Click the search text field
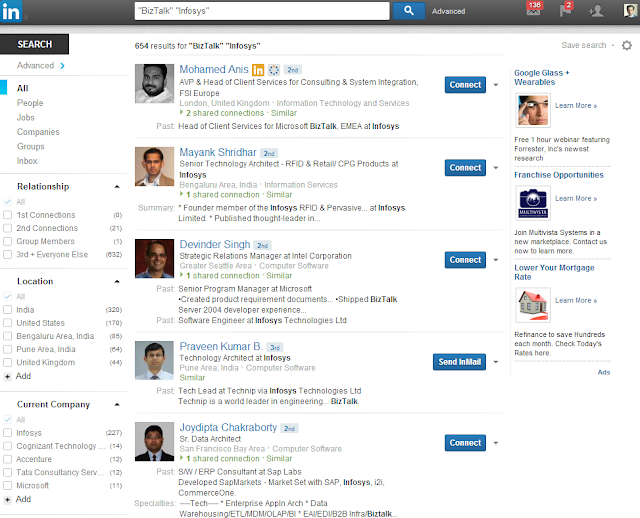Image resolution: width=640 pixels, height=518 pixels. click(x=262, y=11)
